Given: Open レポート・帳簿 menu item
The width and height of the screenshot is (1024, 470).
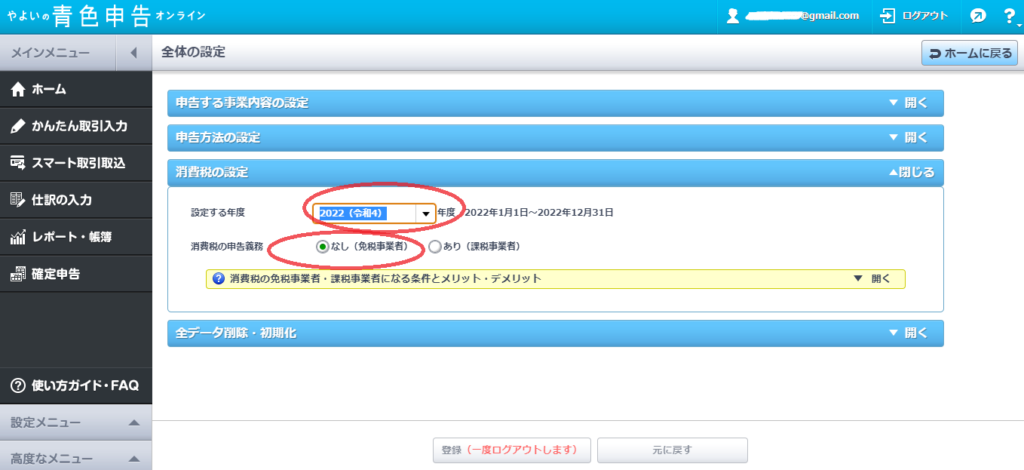Looking at the screenshot, I should [x=76, y=237].
